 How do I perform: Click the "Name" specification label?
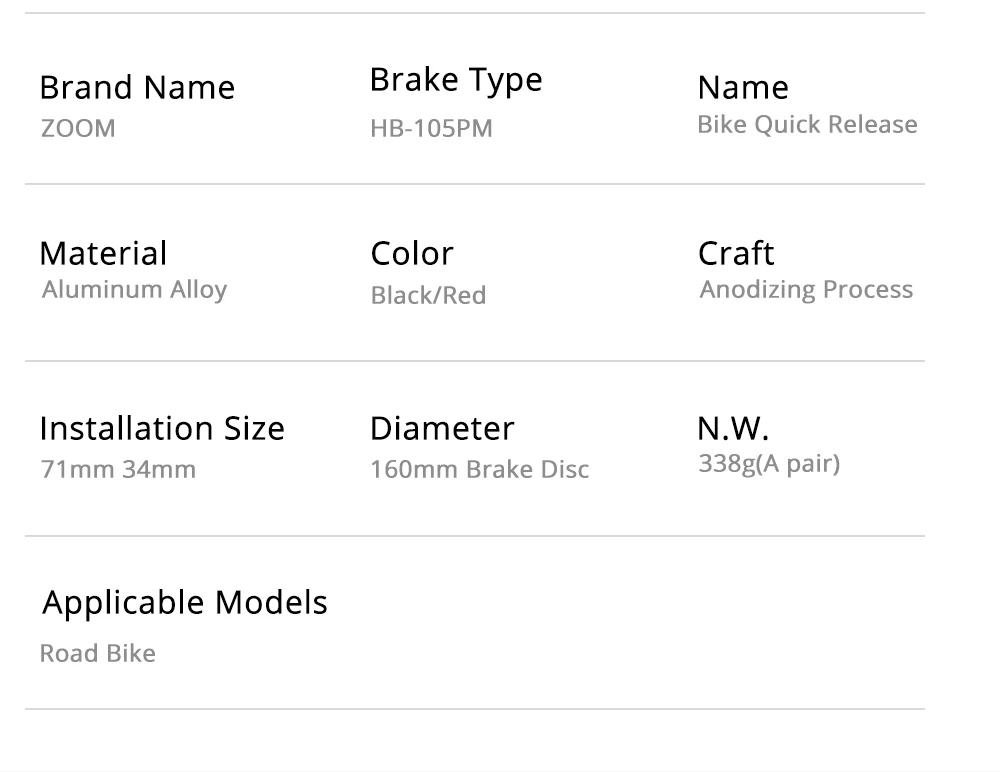[743, 88]
